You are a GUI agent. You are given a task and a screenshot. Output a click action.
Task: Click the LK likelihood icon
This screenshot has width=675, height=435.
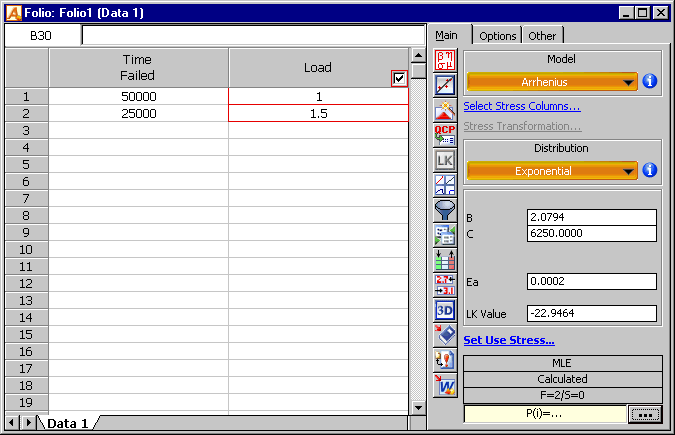(445, 160)
